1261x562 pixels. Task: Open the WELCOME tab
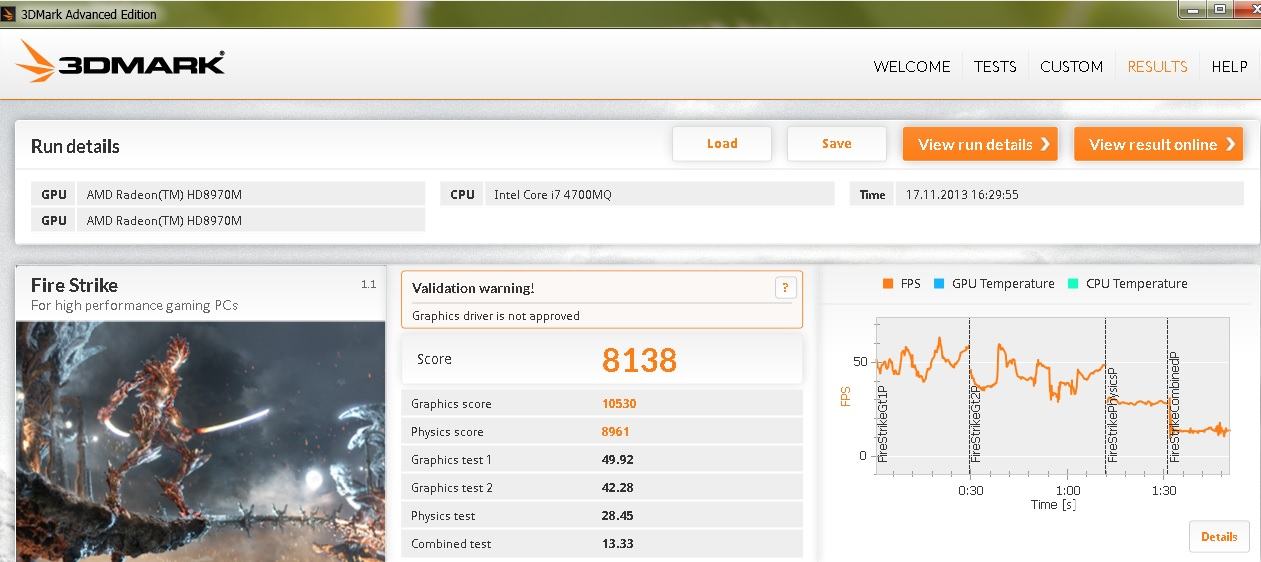pyautogui.click(x=912, y=66)
